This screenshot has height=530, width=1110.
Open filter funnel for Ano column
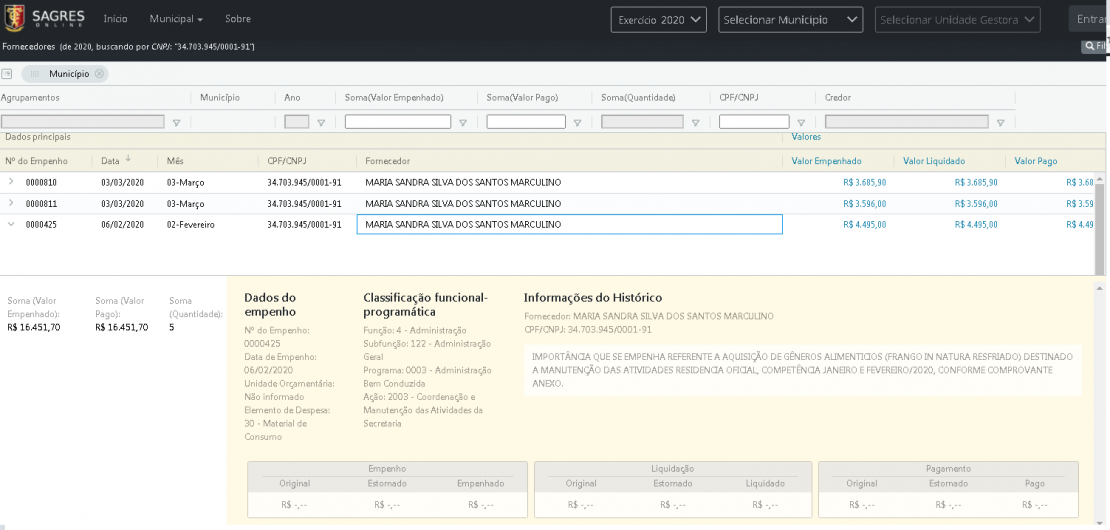click(321, 123)
